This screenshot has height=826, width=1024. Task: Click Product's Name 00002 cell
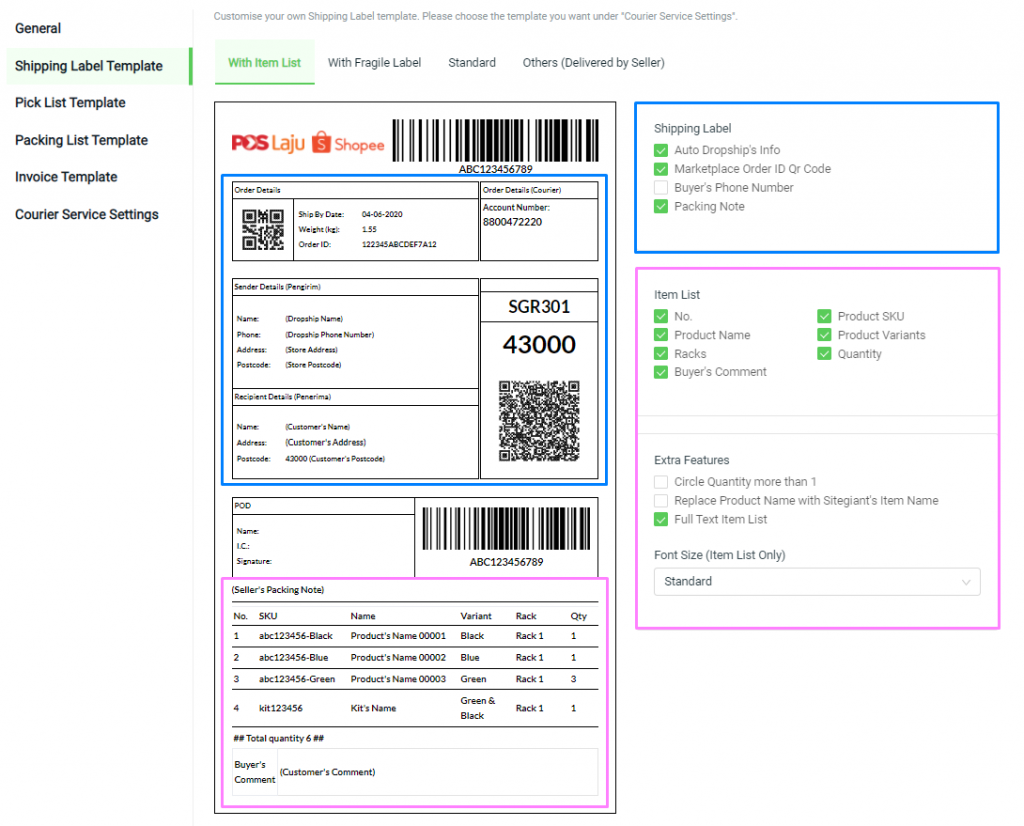pos(398,658)
